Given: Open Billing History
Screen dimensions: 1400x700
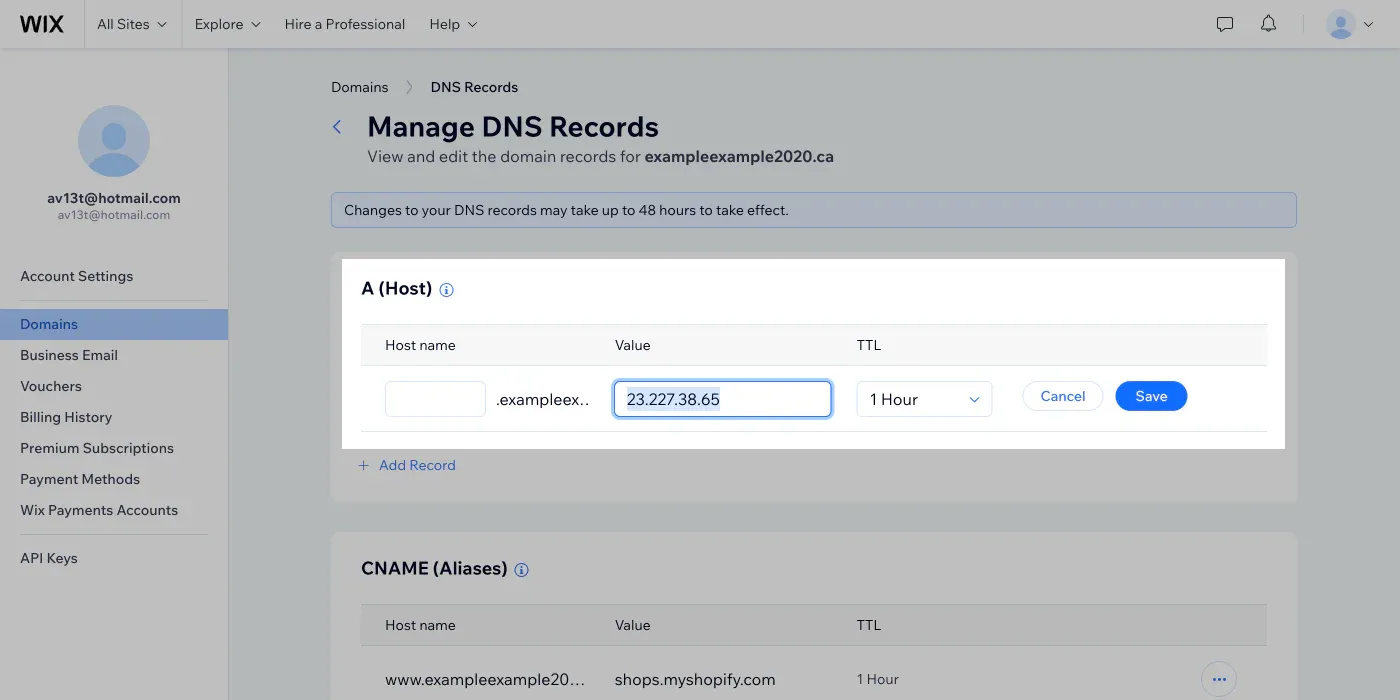Looking at the screenshot, I should [66, 417].
